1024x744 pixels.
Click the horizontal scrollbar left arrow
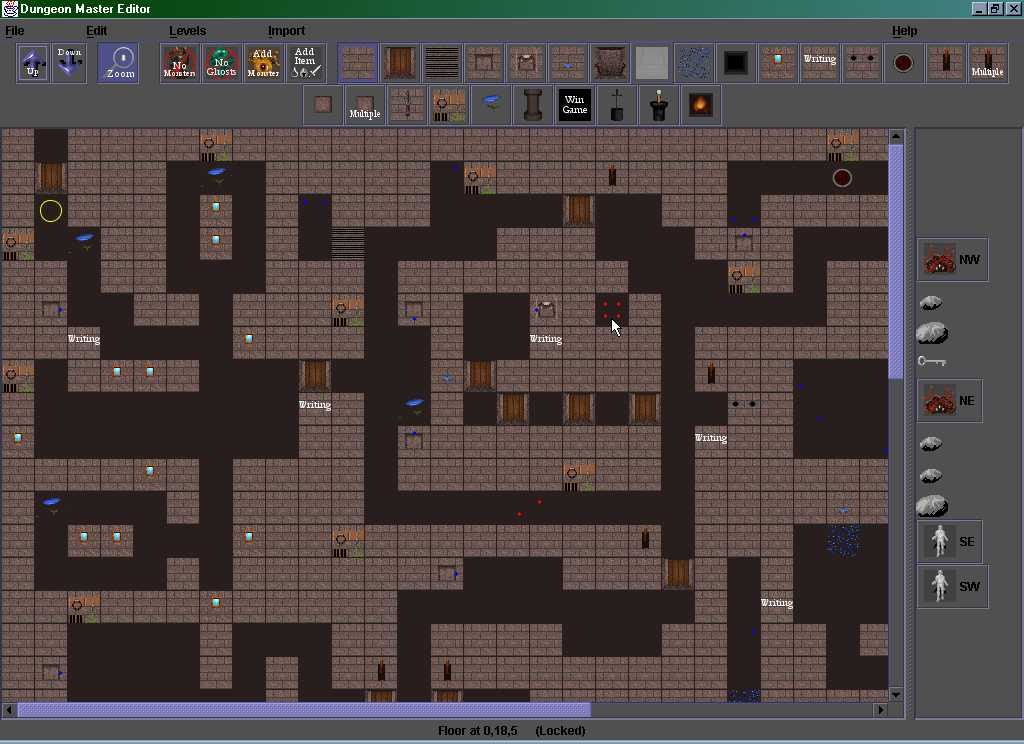click(8, 709)
